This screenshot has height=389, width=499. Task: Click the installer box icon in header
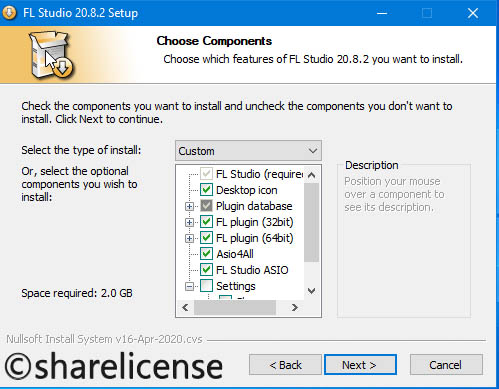51,55
